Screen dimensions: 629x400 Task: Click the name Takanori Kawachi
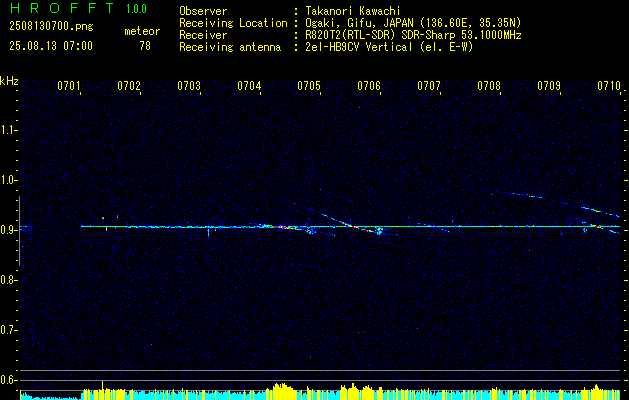pyautogui.click(x=353, y=11)
